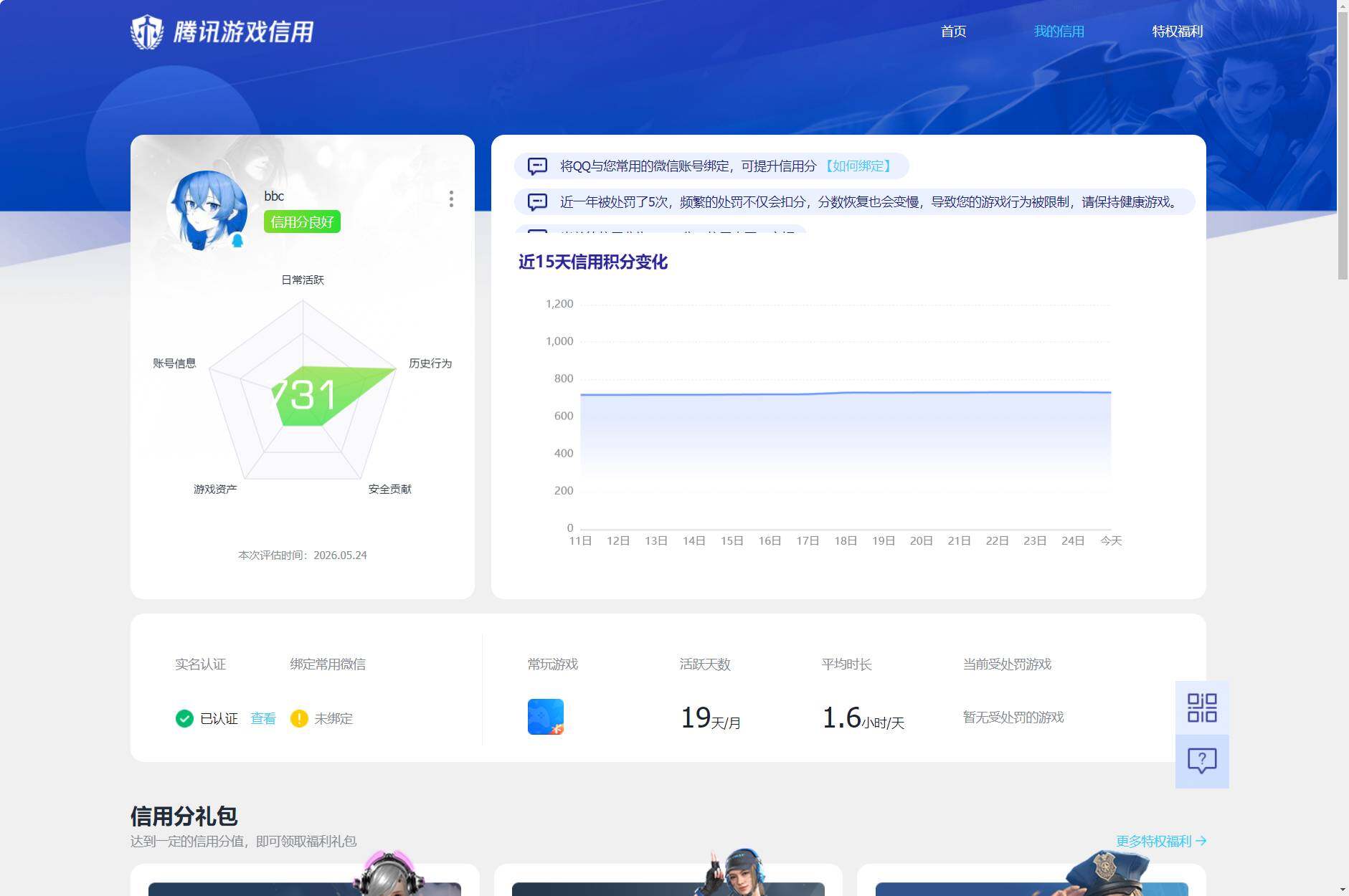Click the 当前受处罚游戏 label
Viewport: 1349px width, 896px height.
pos(1007,664)
